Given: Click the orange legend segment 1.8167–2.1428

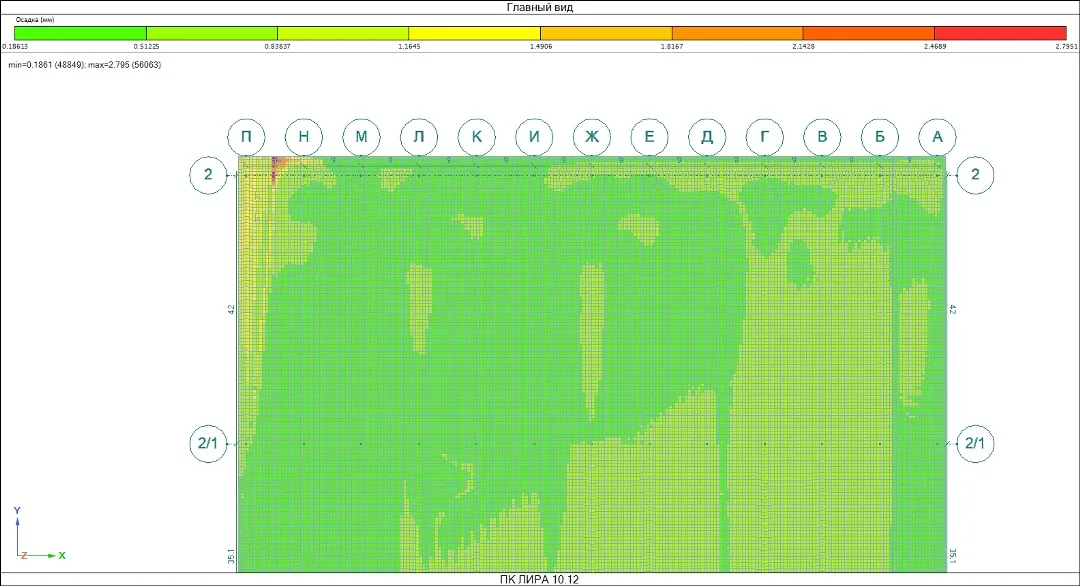Looking at the screenshot, I should (x=738, y=32).
